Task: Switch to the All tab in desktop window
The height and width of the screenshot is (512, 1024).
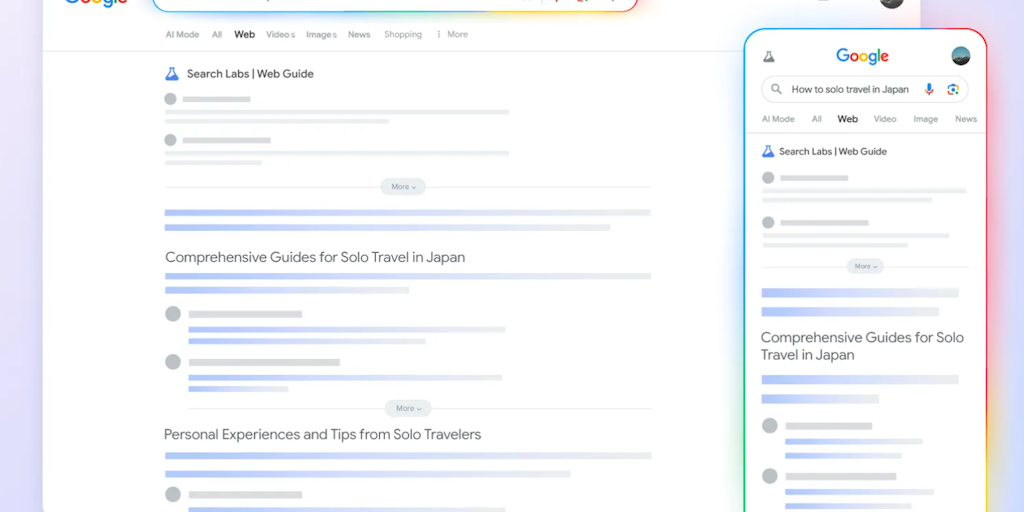Action: tap(217, 35)
